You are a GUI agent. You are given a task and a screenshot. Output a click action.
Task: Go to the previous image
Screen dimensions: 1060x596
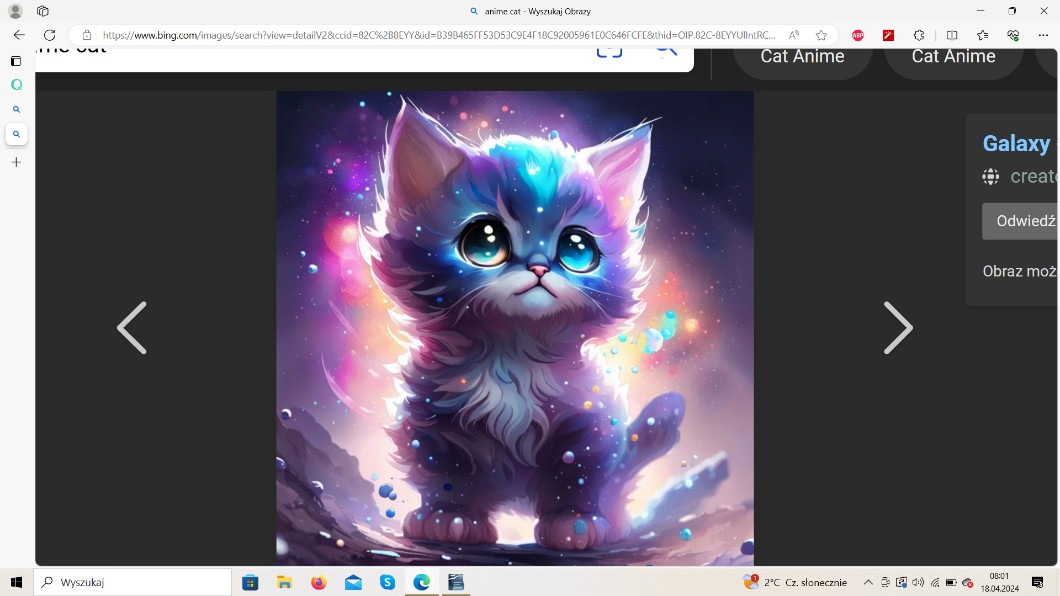(x=132, y=328)
